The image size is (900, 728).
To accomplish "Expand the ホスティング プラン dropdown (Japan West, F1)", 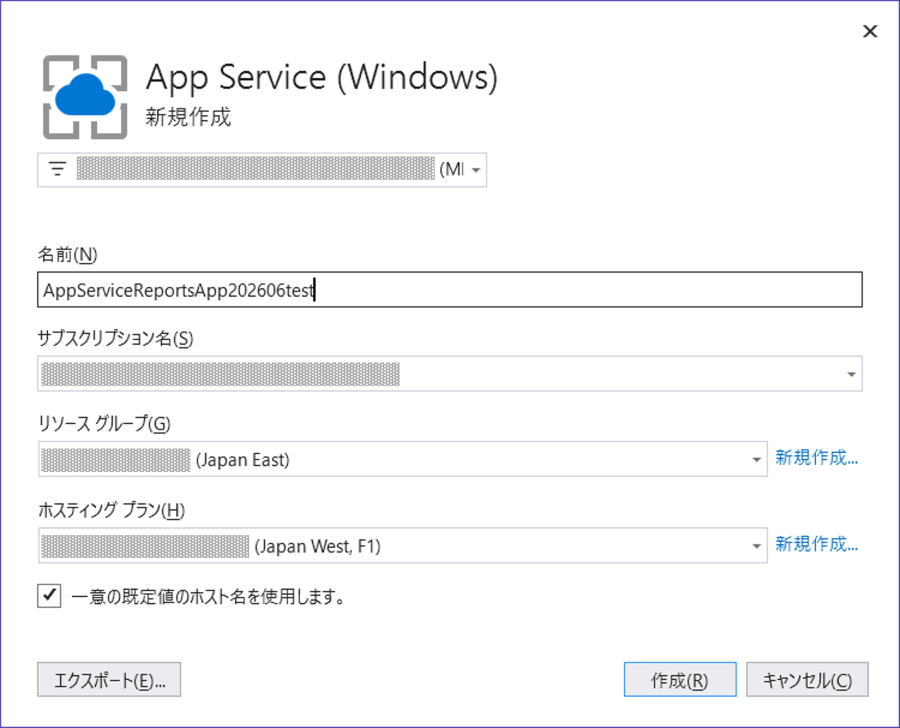I will [757, 545].
